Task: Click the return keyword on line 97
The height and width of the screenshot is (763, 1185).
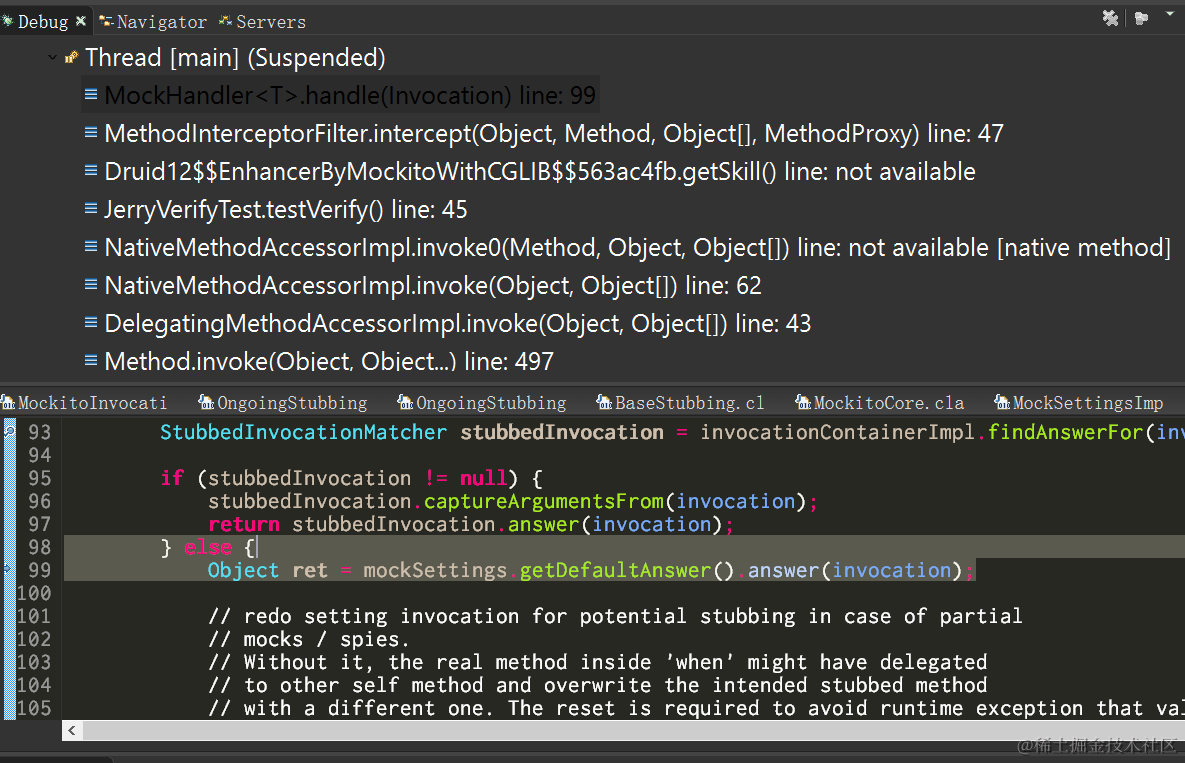Action: [244, 524]
